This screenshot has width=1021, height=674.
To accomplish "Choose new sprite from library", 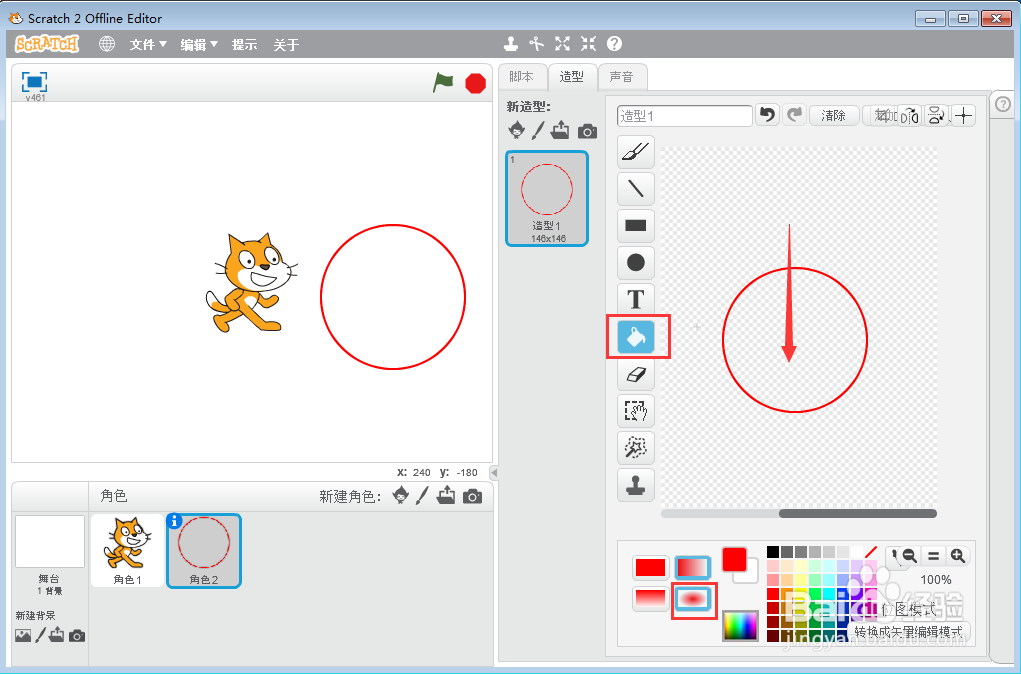I will pos(401,496).
